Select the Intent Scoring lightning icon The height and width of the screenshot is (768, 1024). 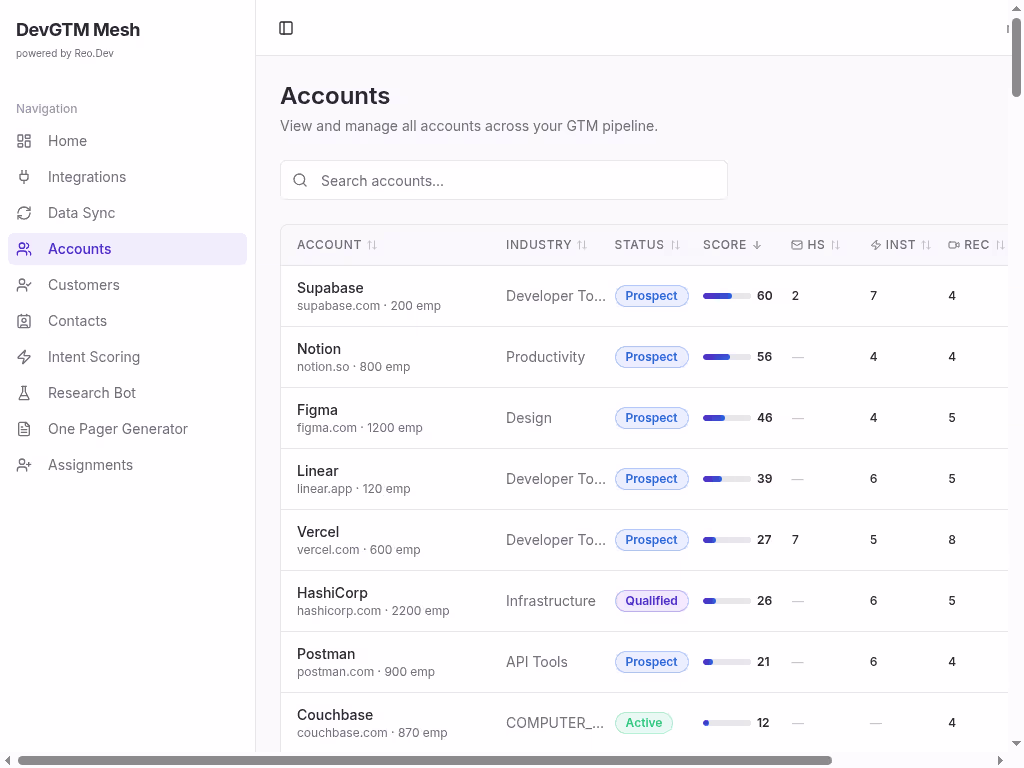click(x=24, y=357)
